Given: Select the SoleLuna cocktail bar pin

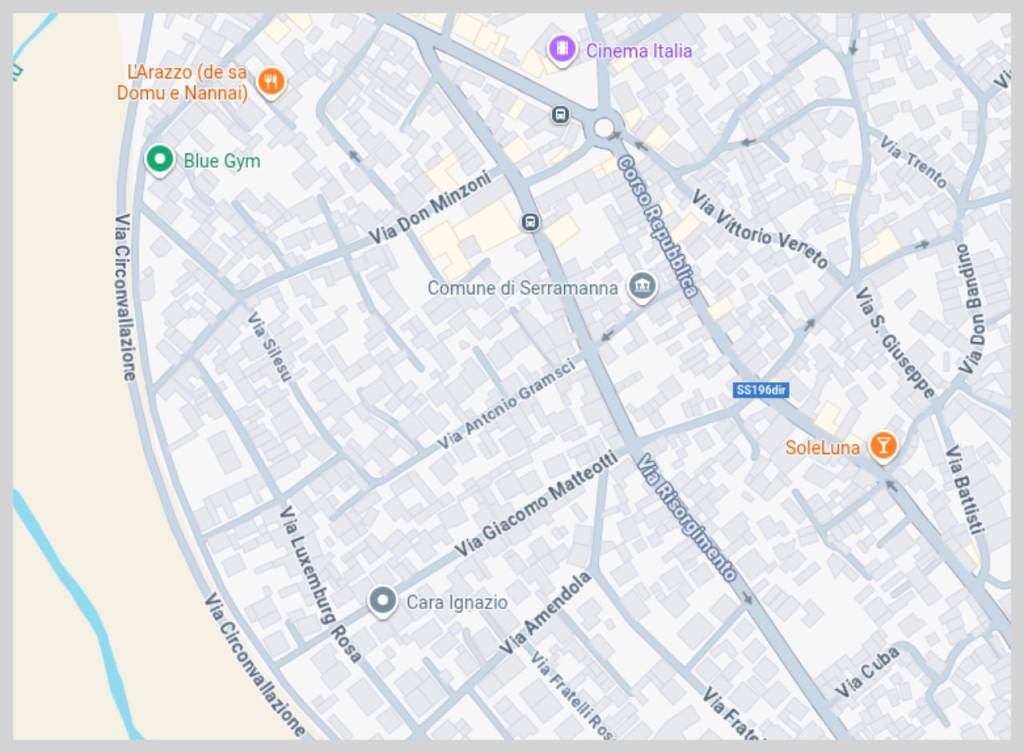Looking at the screenshot, I should tap(882, 446).
